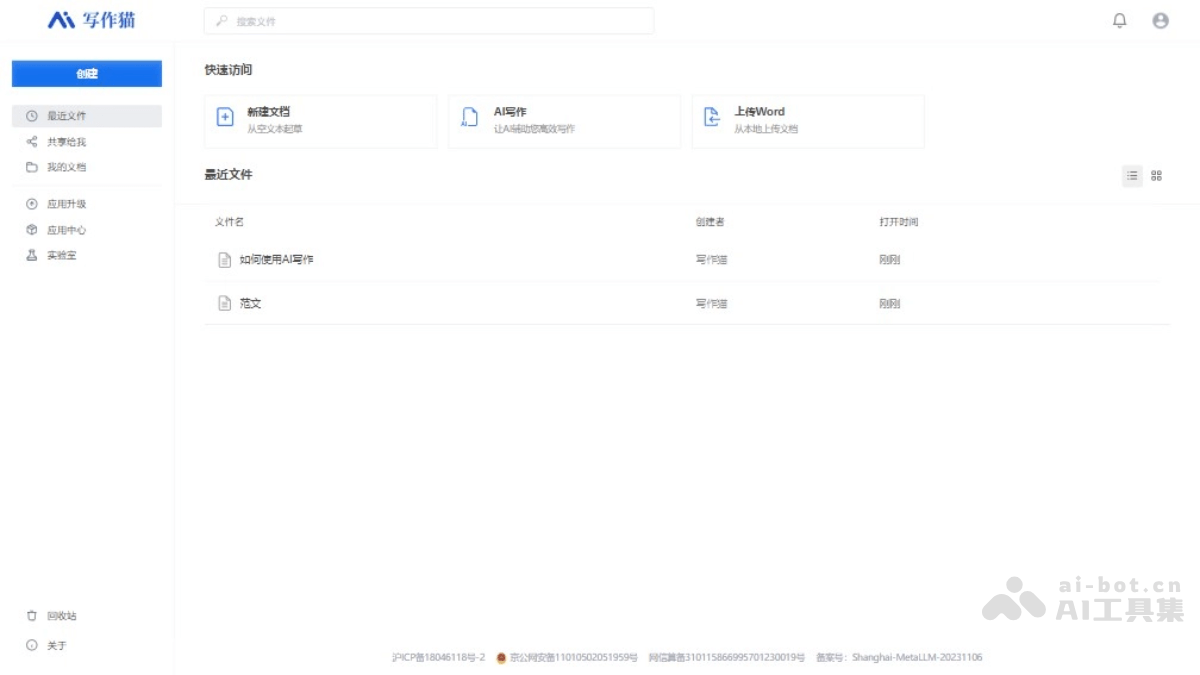Open the 回收站 trash bin
Screen dimensions: 1200x675
pos(61,616)
